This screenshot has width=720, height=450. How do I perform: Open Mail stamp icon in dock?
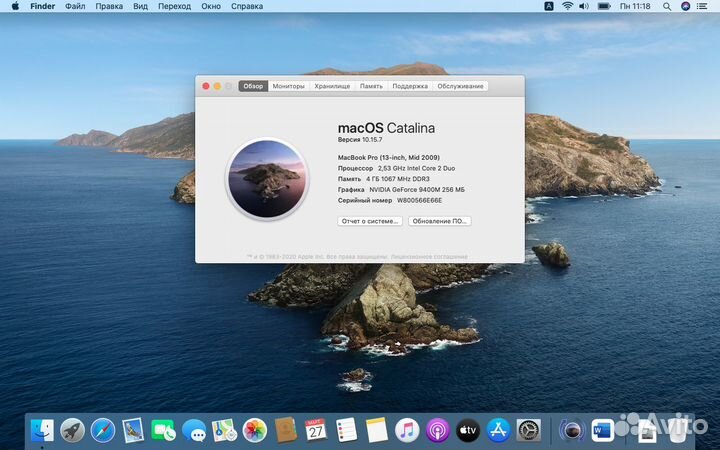(x=133, y=431)
